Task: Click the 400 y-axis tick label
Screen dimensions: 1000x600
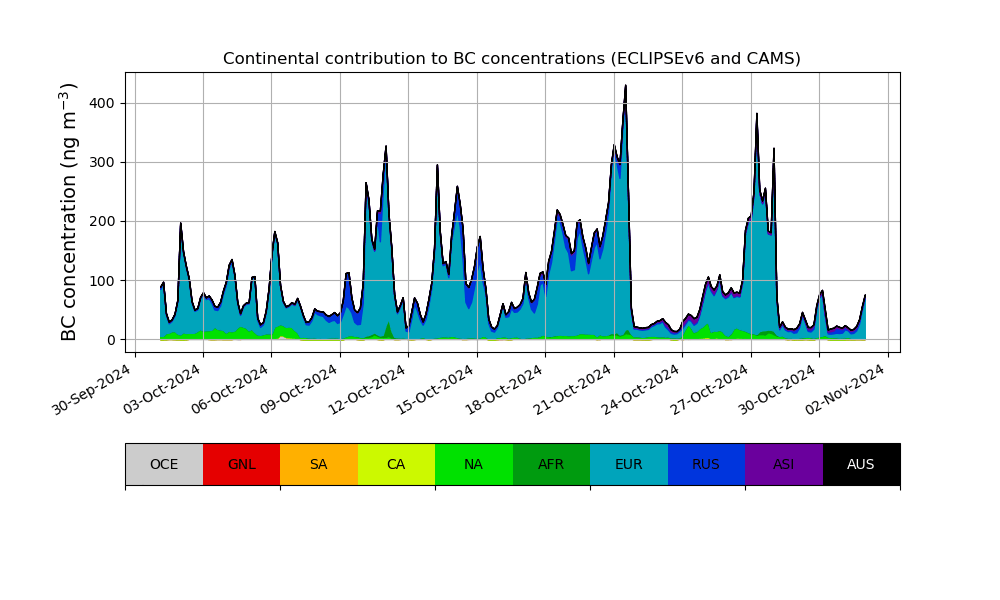Action: click(103, 103)
